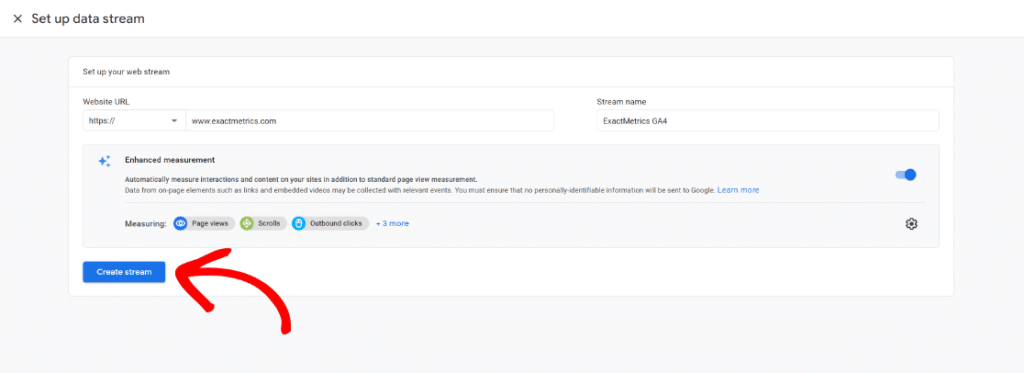Screen dimensions: 1024x373
Task: Disable the Enhanced measurement toggle
Action: pyautogui.click(x=906, y=175)
